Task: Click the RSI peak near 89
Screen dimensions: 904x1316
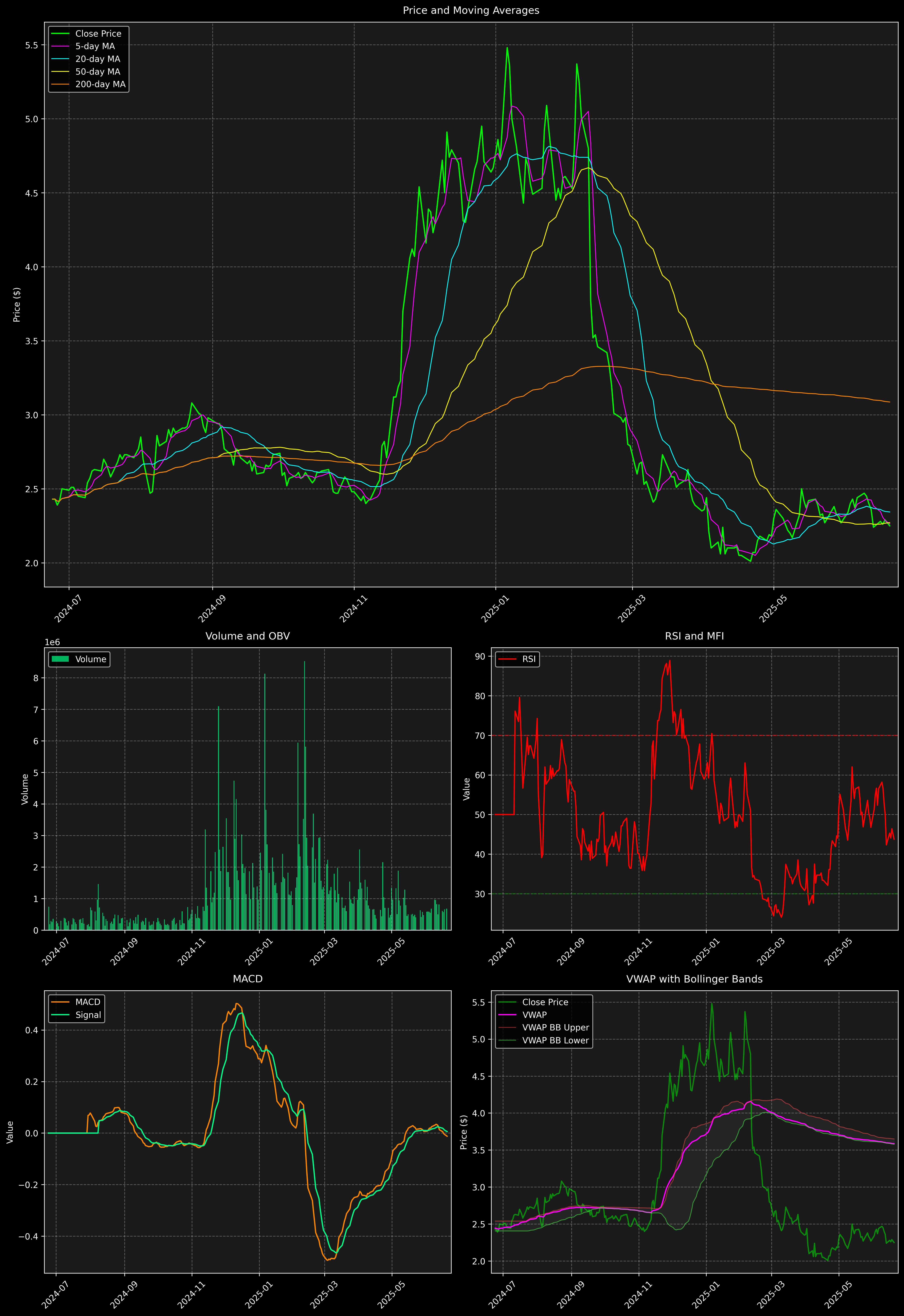Action: point(669,660)
